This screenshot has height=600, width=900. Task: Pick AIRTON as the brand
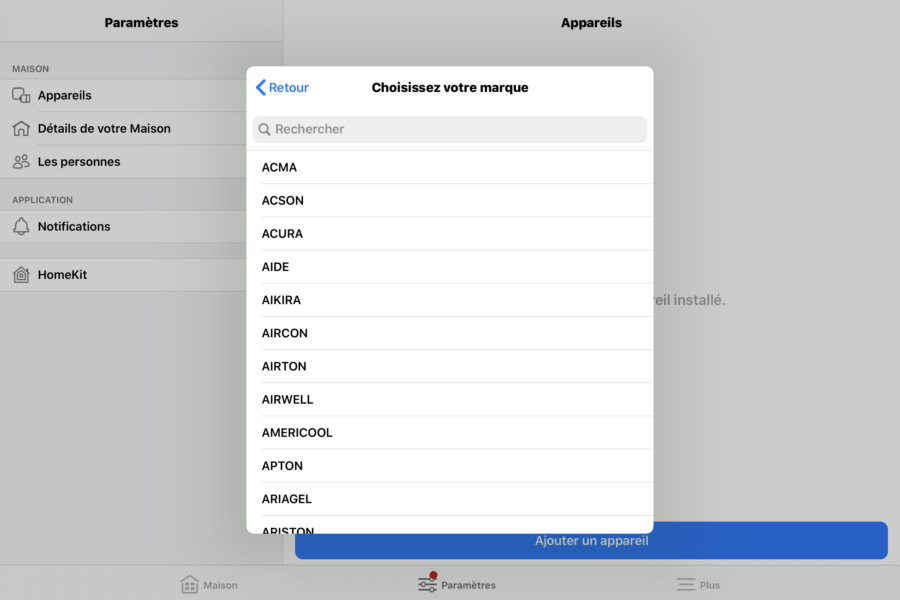450,366
